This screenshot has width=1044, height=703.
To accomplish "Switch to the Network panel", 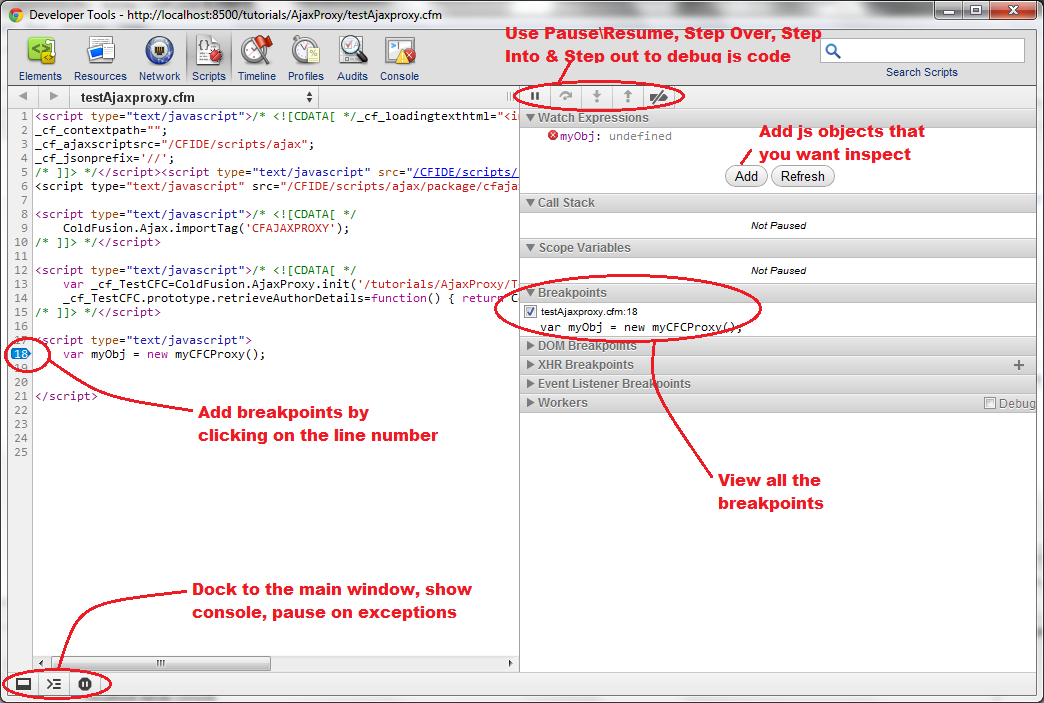I will click(x=159, y=58).
